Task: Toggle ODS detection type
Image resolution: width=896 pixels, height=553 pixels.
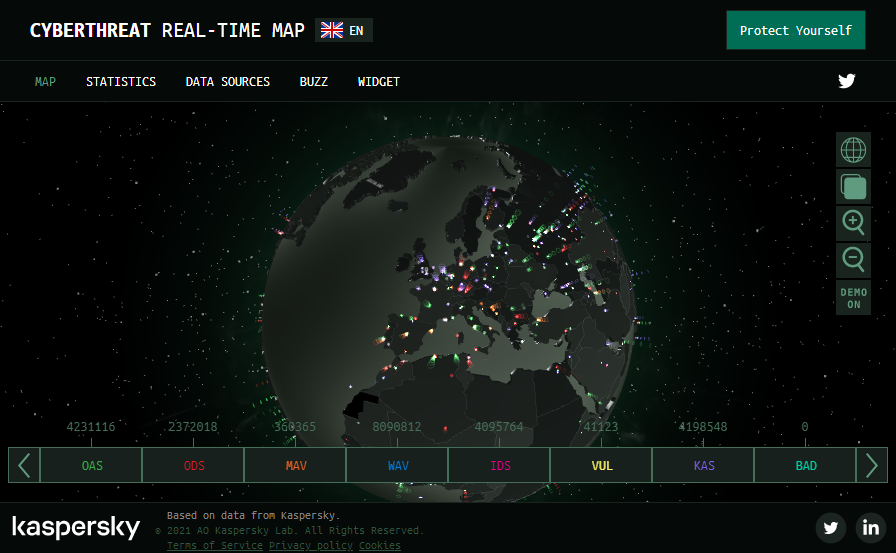Action: pos(194,466)
